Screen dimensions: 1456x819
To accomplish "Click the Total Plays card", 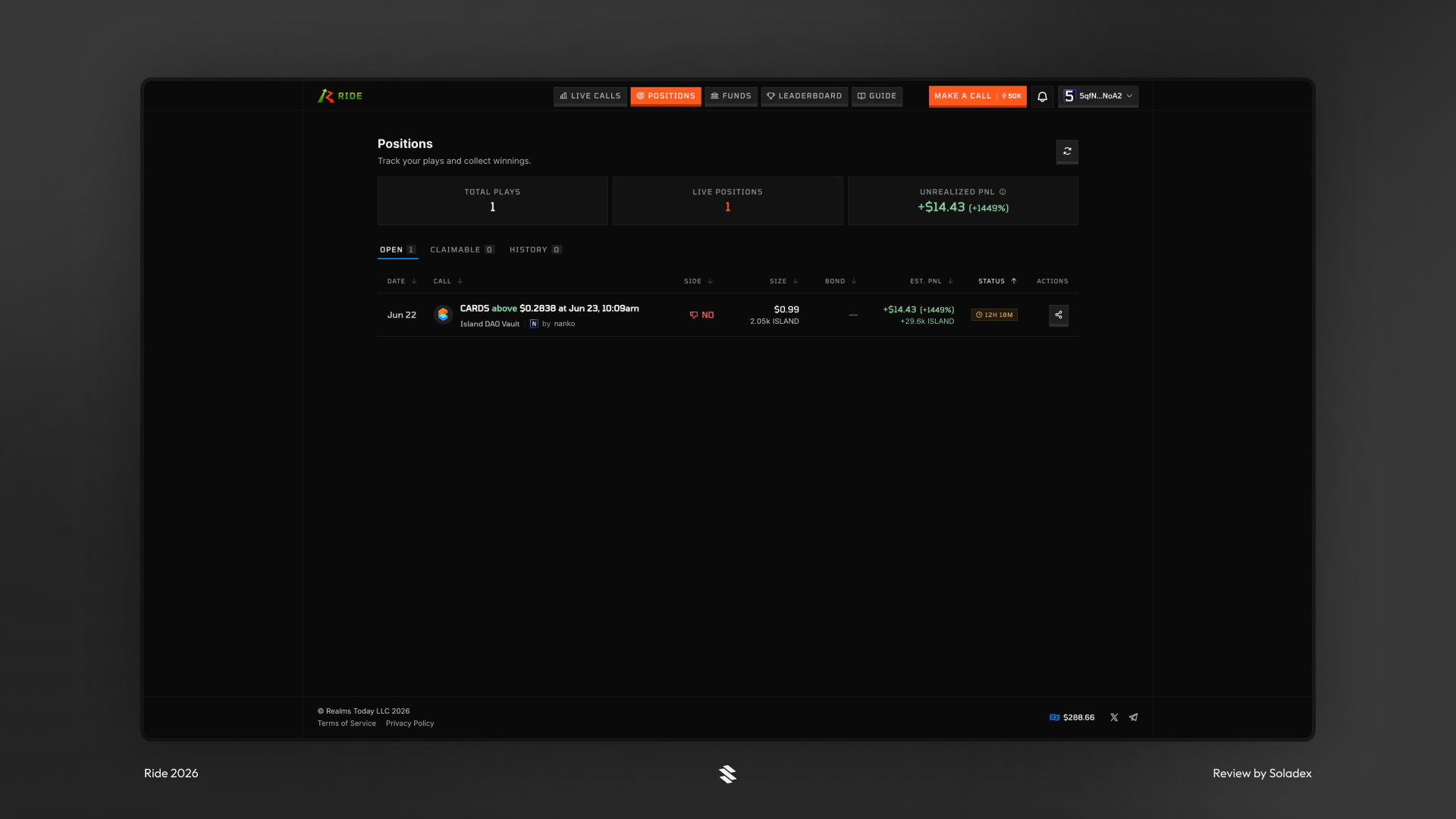I will [493, 201].
